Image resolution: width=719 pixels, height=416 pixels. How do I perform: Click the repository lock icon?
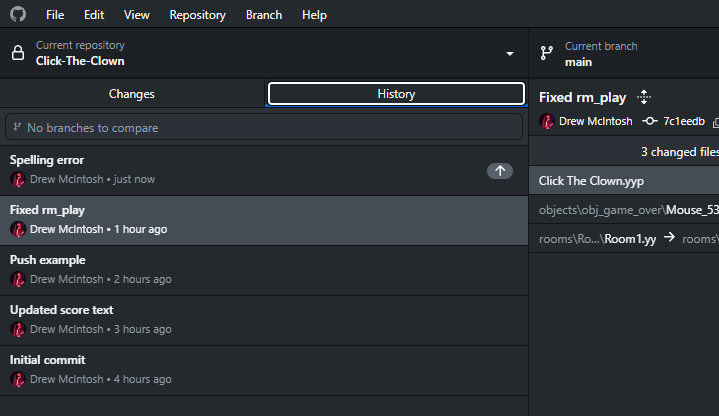[18, 53]
